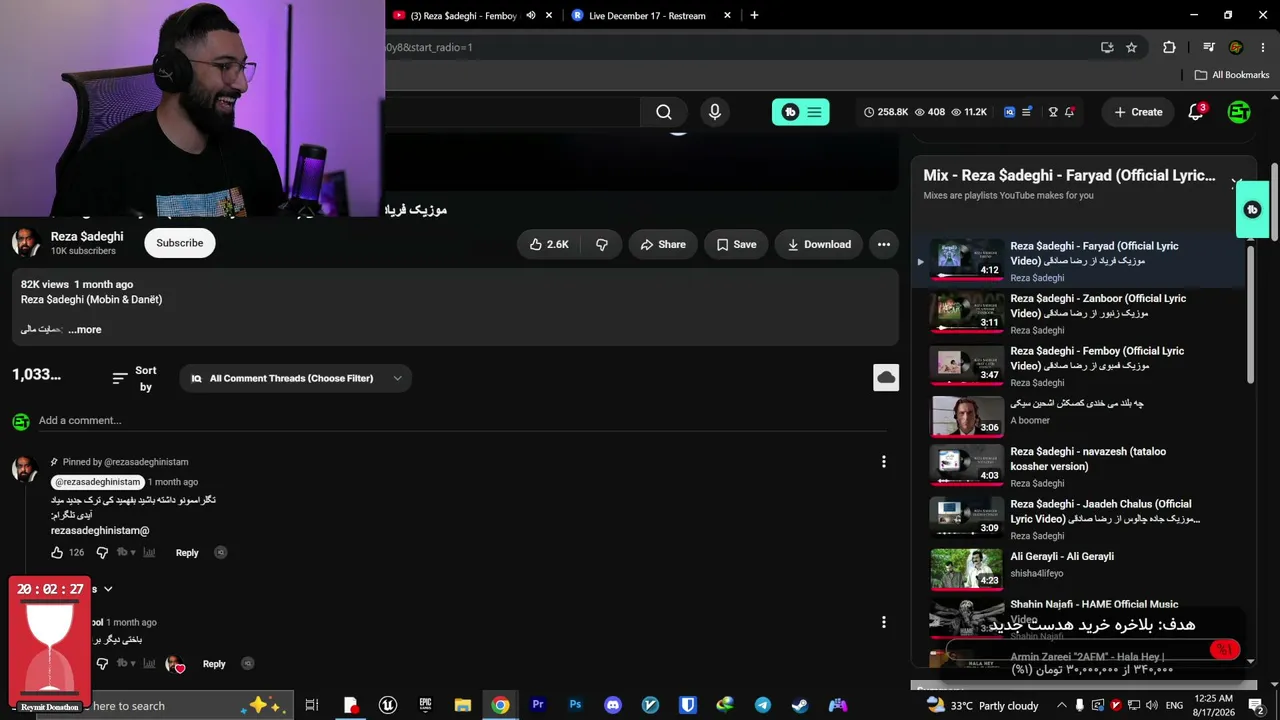
Task: Close the Reza $adeghi - Femboy tab
Action: [x=549, y=15]
